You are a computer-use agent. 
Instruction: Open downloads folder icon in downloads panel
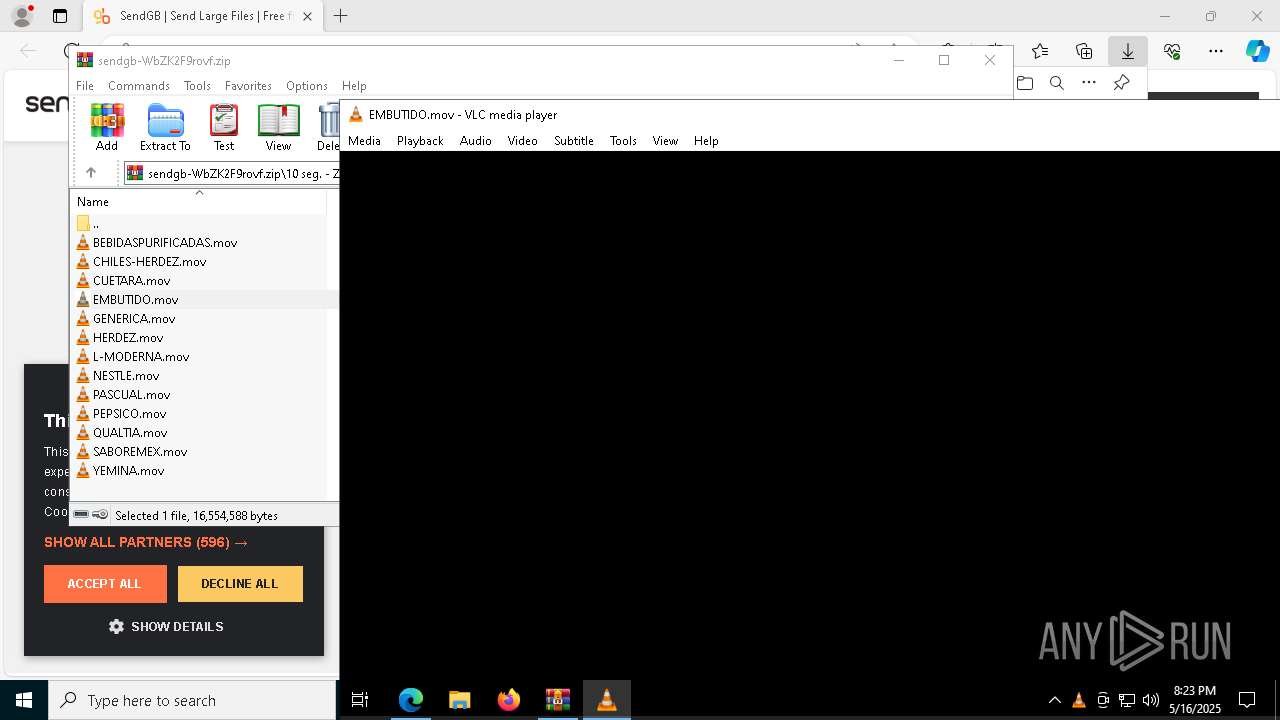(x=1025, y=83)
